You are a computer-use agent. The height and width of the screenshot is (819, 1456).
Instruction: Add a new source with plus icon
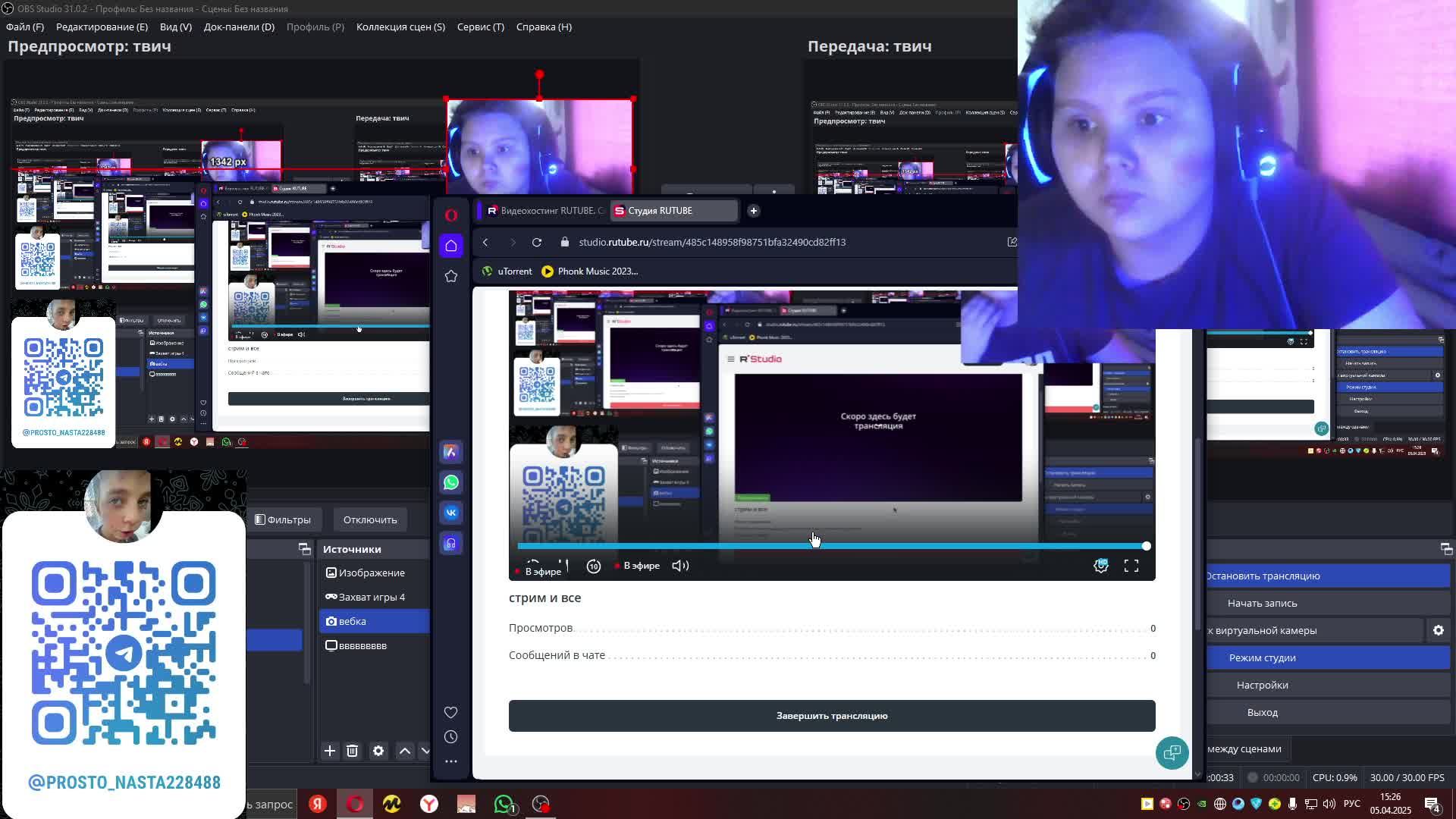pyautogui.click(x=330, y=751)
